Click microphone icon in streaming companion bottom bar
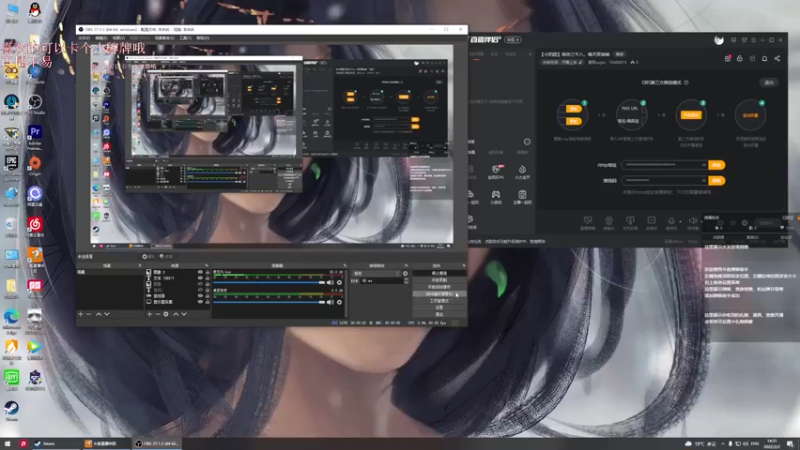 coord(671,221)
